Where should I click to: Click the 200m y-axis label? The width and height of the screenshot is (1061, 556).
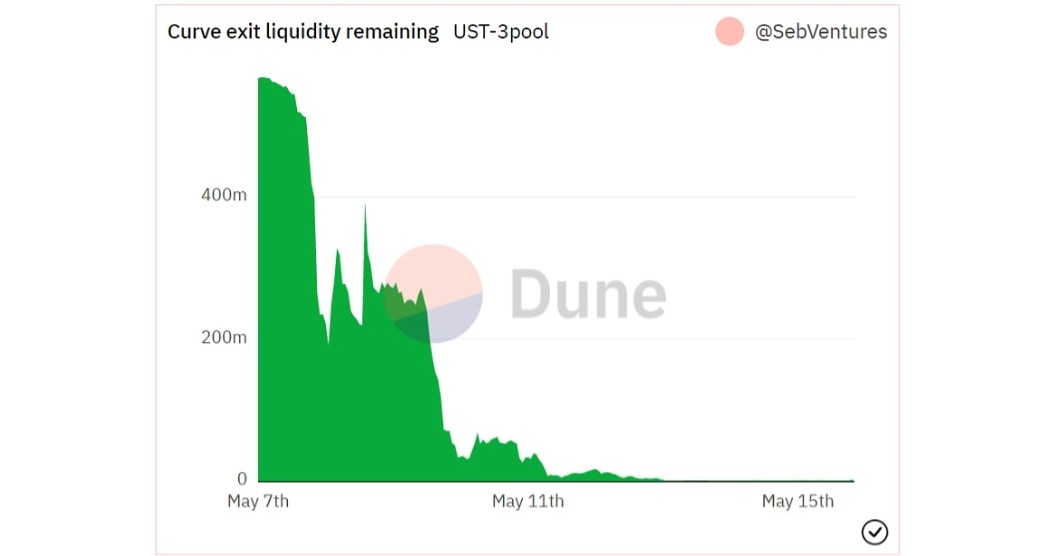(x=224, y=337)
